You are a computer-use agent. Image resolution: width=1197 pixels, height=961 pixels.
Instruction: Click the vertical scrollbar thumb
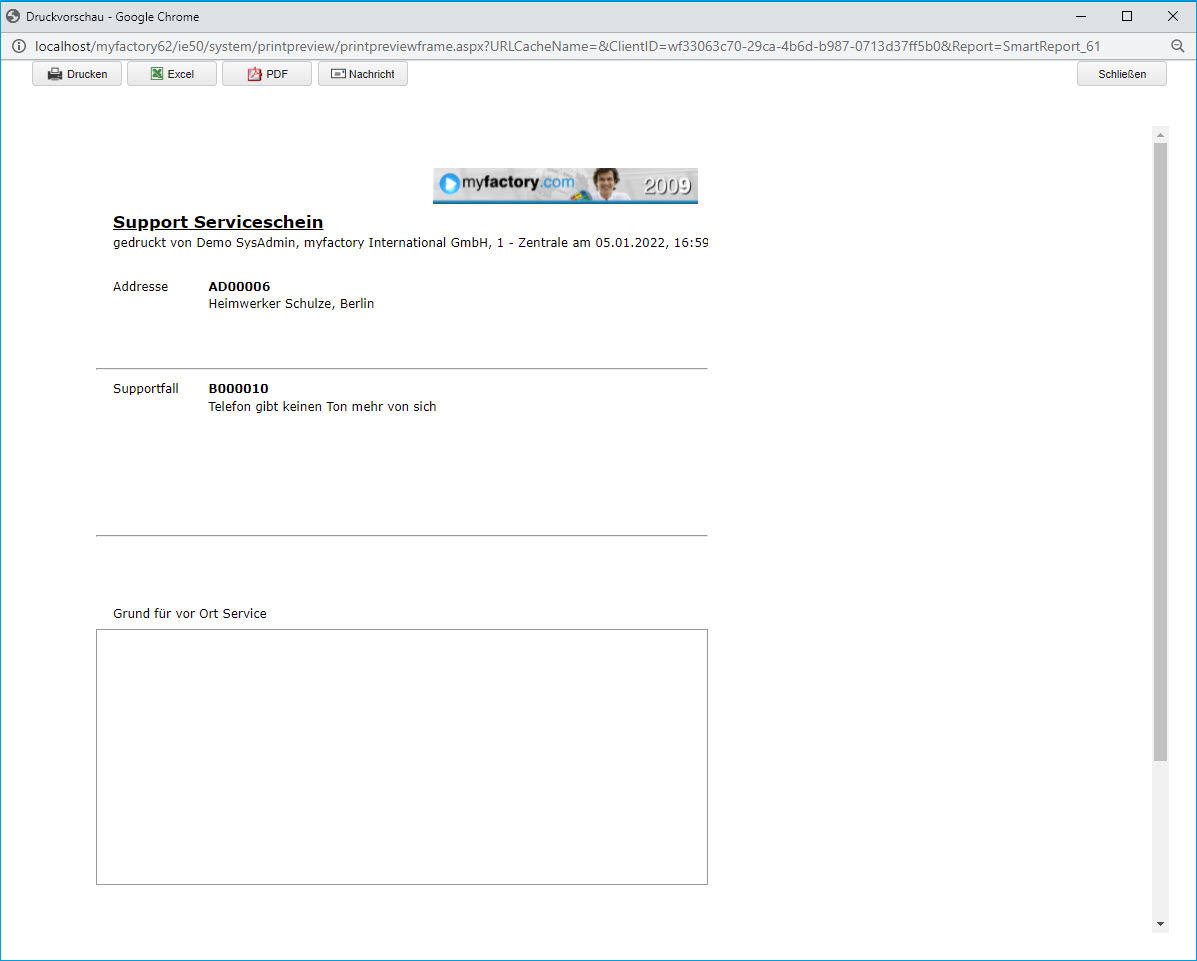click(1160, 451)
